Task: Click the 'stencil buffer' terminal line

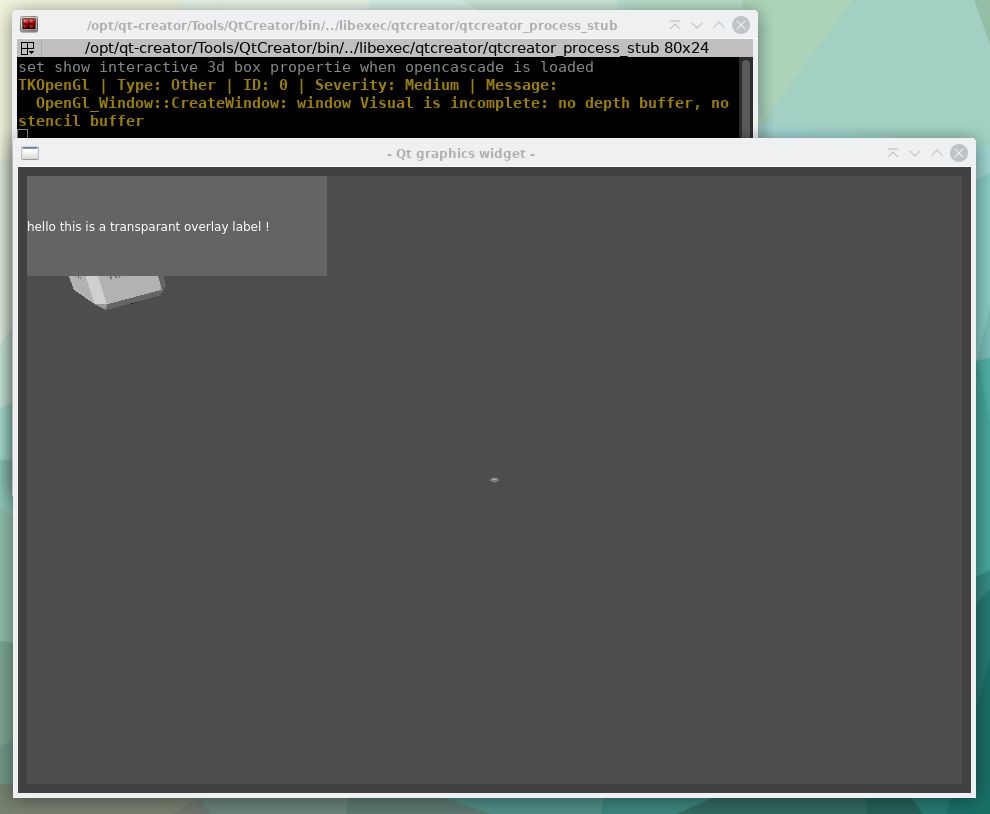Action: click(81, 121)
